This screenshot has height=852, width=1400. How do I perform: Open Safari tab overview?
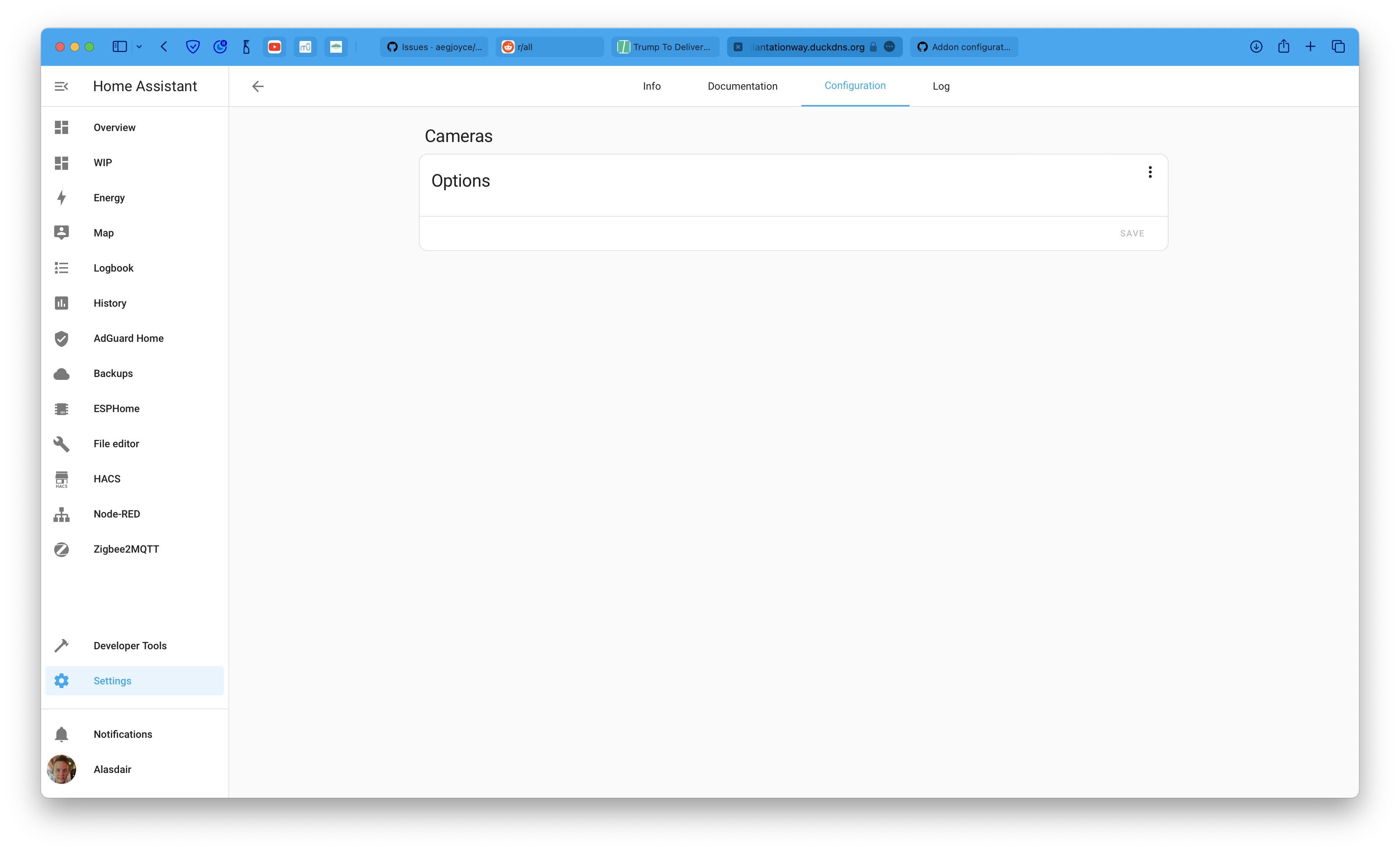point(1338,46)
